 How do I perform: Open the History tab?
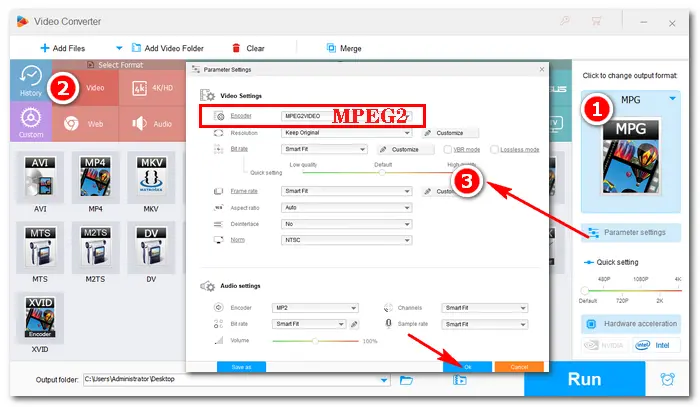click(x=31, y=81)
